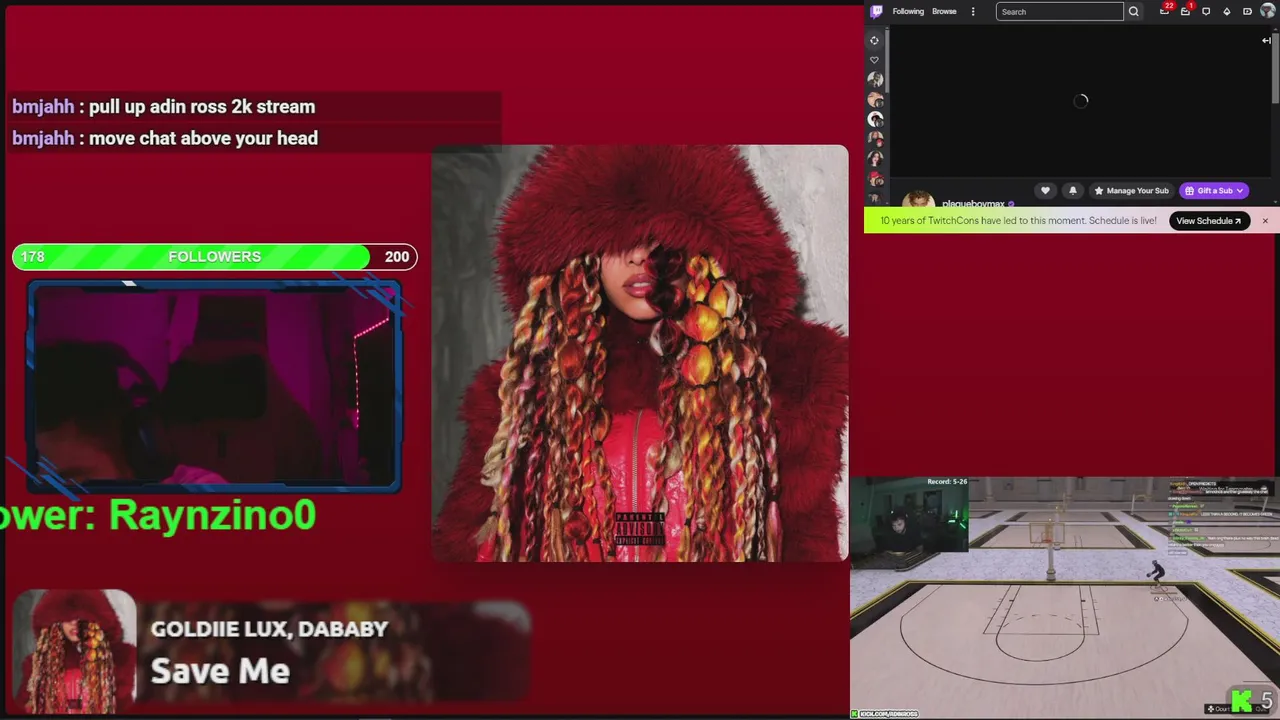Click the small album art in now-playing widget
The height and width of the screenshot is (720, 1280).
coord(75,650)
